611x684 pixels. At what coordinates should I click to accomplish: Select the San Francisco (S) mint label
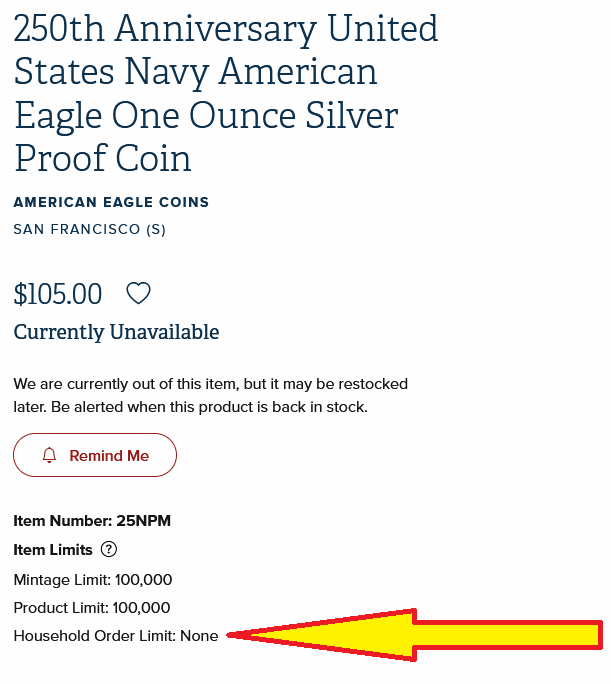coord(89,229)
